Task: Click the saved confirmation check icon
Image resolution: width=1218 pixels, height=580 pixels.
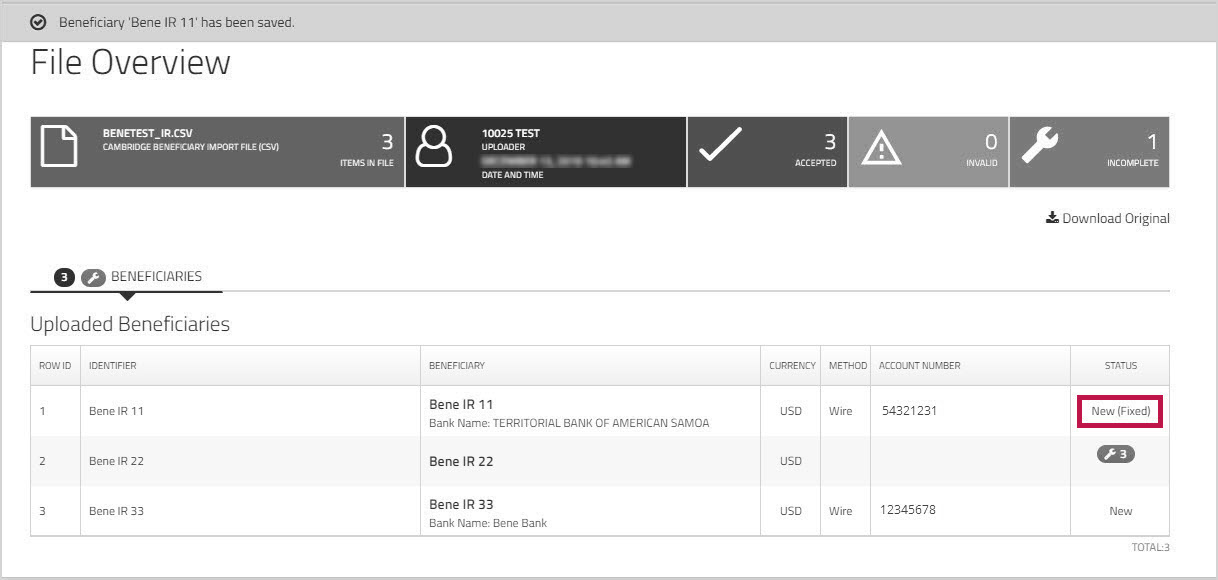Action: 38,22
